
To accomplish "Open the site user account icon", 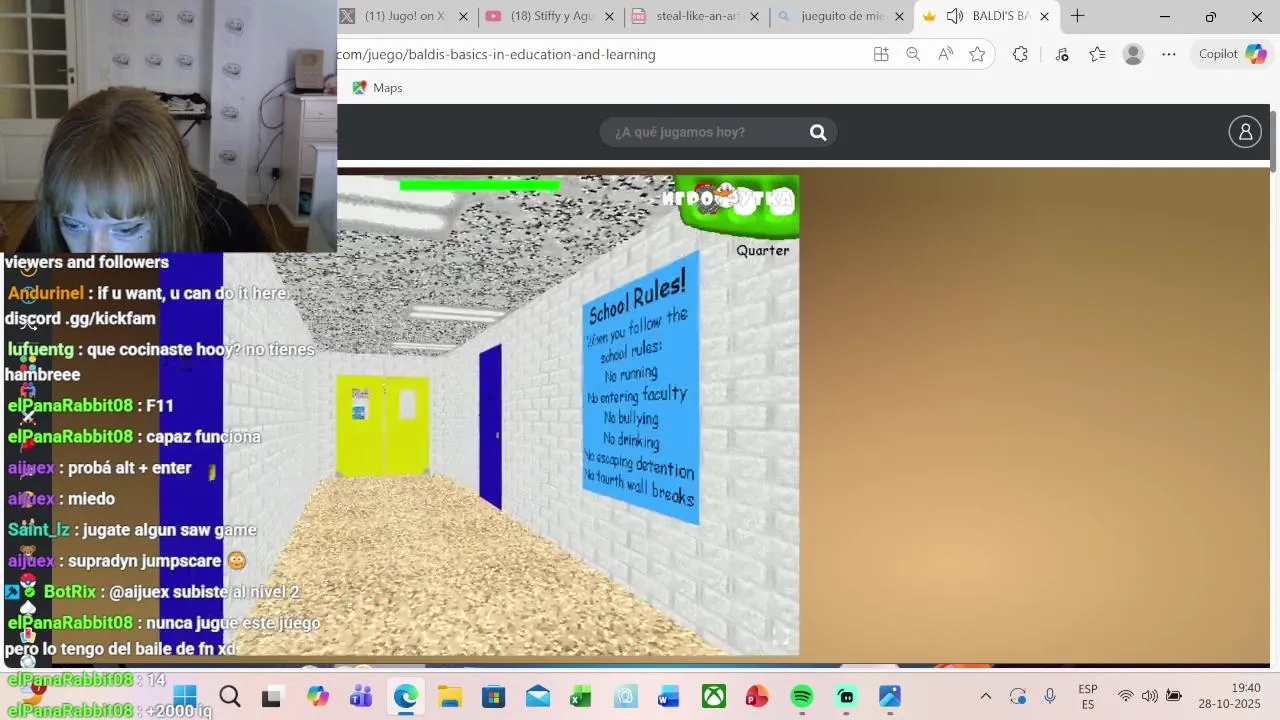I will coord(1245,131).
